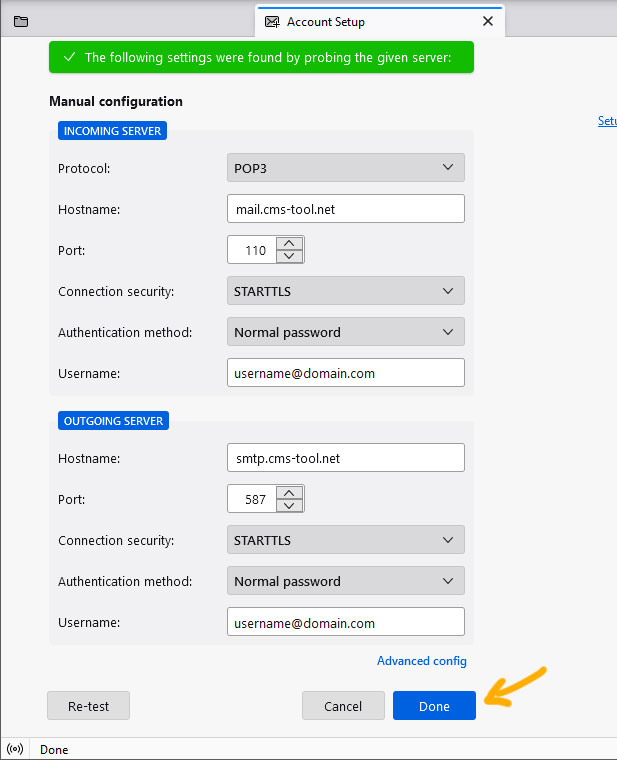Image resolution: width=617 pixels, height=760 pixels.
Task: Click the envelope icon on Account Setup tab
Action: [x=272, y=21]
